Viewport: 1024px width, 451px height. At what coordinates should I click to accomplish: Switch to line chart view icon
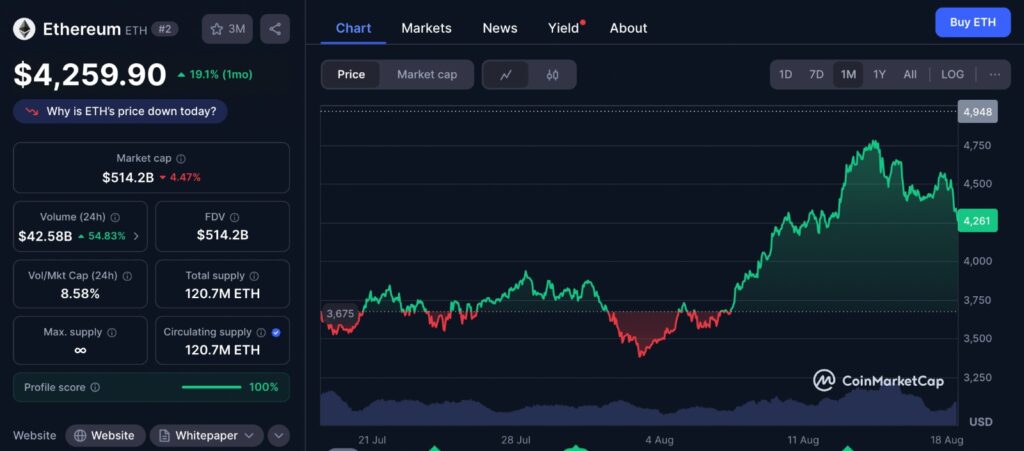point(505,74)
